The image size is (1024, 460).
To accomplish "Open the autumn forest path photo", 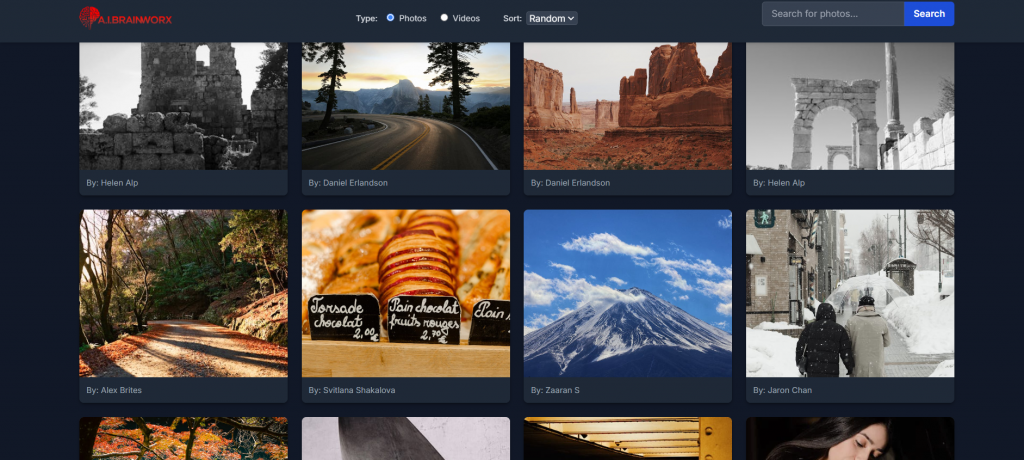I will 183,292.
